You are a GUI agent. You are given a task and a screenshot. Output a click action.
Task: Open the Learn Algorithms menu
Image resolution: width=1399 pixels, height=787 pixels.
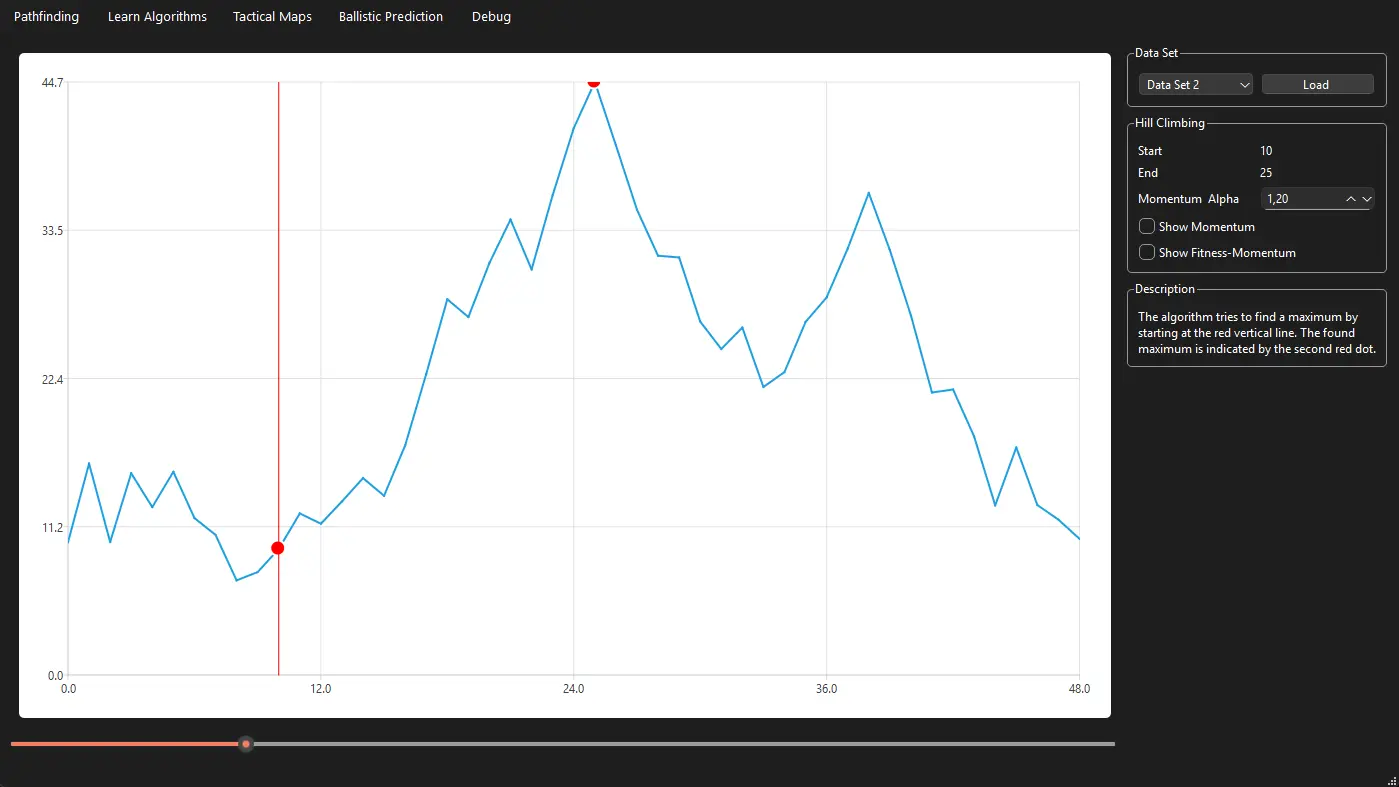pyautogui.click(x=157, y=17)
